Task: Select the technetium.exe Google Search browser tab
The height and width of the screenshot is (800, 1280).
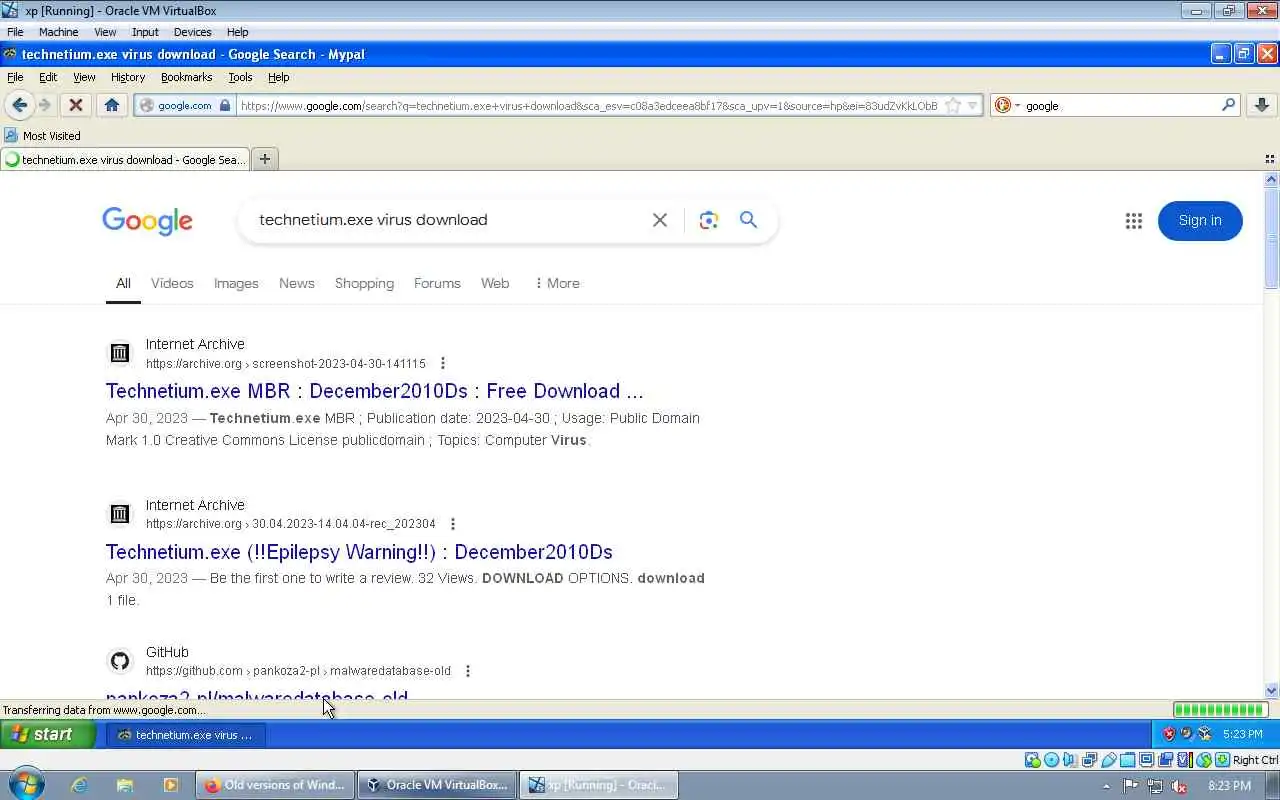Action: (126, 159)
